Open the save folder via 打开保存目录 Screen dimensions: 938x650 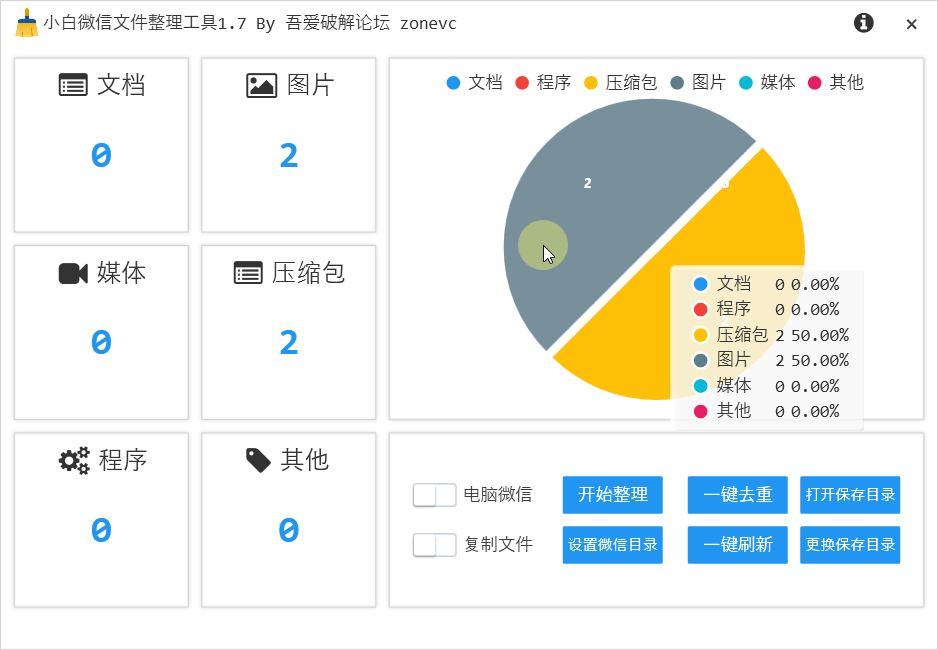[849, 495]
